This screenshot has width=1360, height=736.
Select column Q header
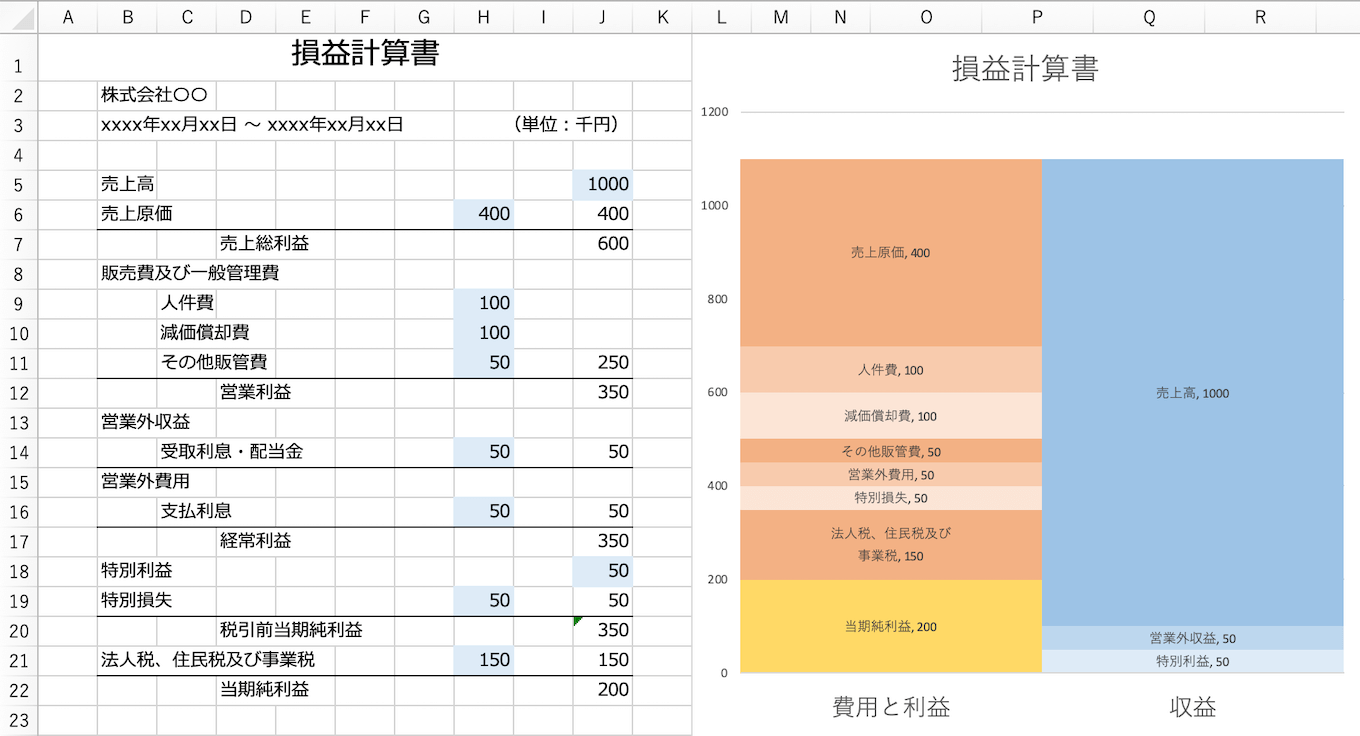point(1149,17)
